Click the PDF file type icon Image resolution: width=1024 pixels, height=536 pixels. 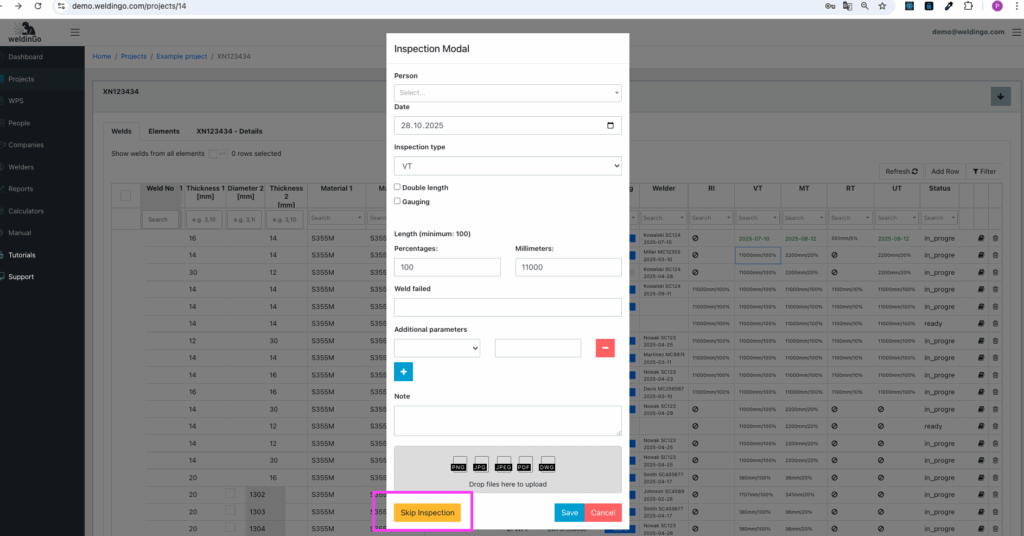(525, 463)
